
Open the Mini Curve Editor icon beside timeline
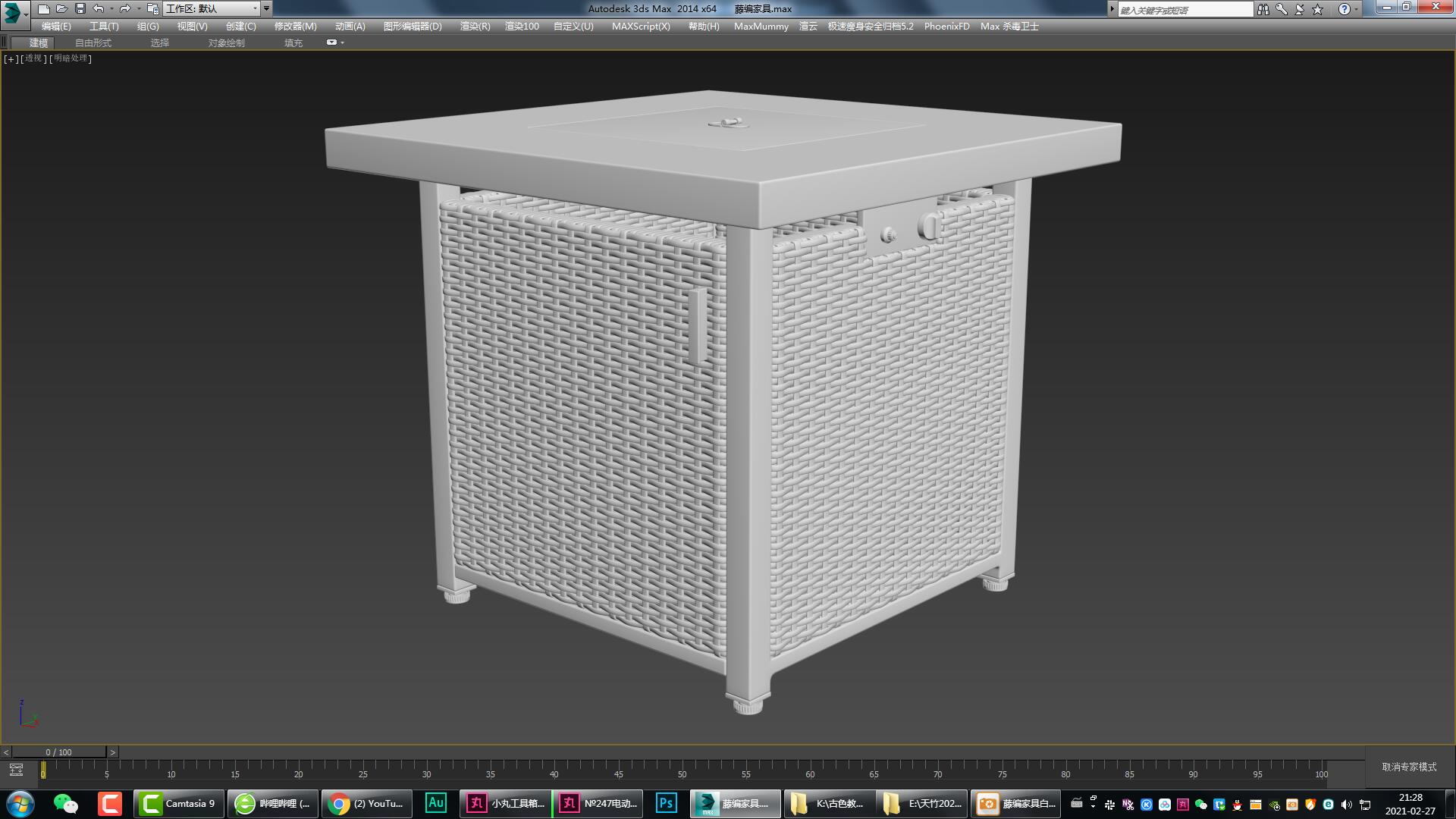pos(15,768)
